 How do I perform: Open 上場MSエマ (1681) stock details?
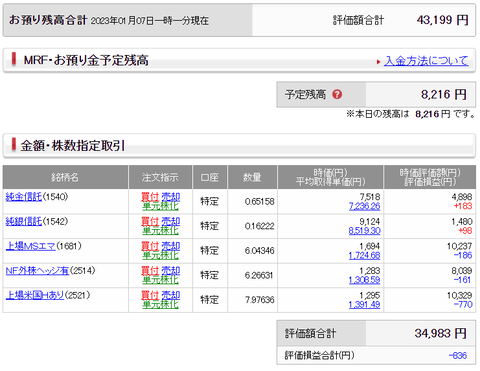click(x=30, y=246)
